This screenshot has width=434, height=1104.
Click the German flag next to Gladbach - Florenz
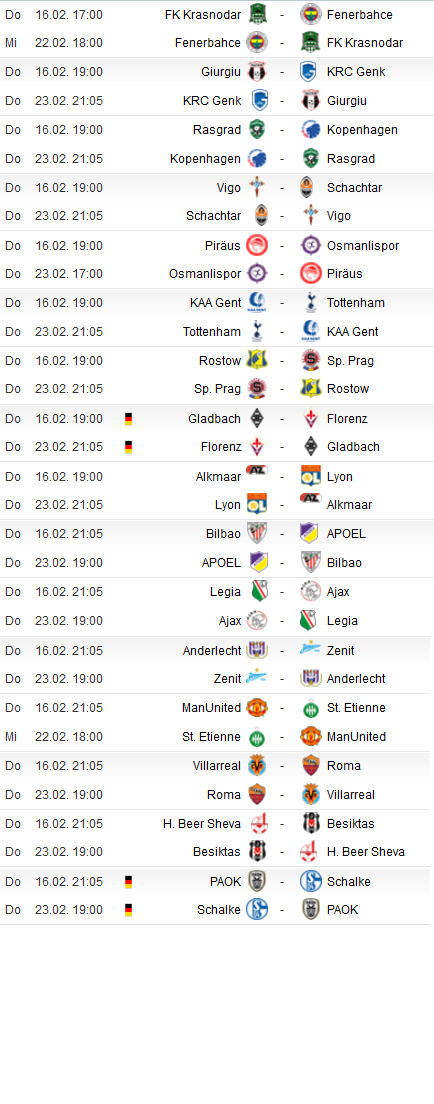[128, 419]
